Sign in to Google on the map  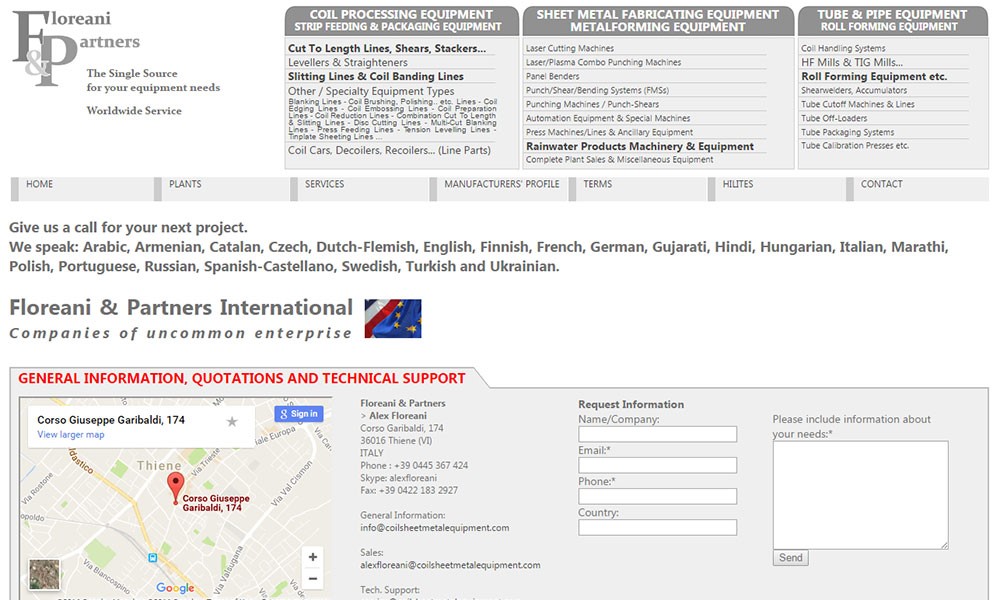pyautogui.click(x=298, y=414)
